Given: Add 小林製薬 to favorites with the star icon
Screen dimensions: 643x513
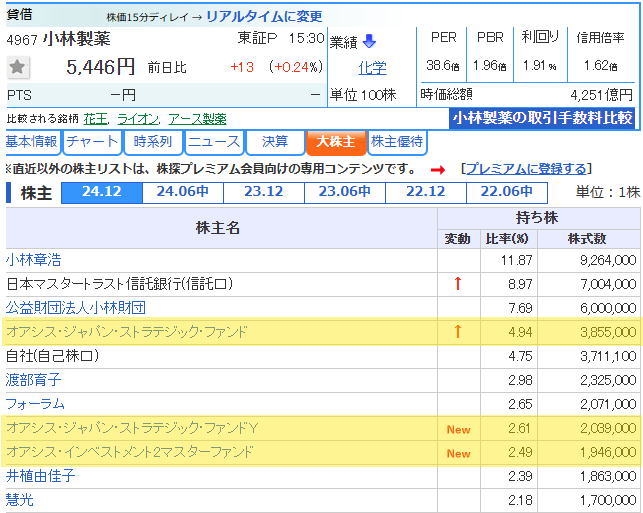Looking at the screenshot, I should 18,67.
